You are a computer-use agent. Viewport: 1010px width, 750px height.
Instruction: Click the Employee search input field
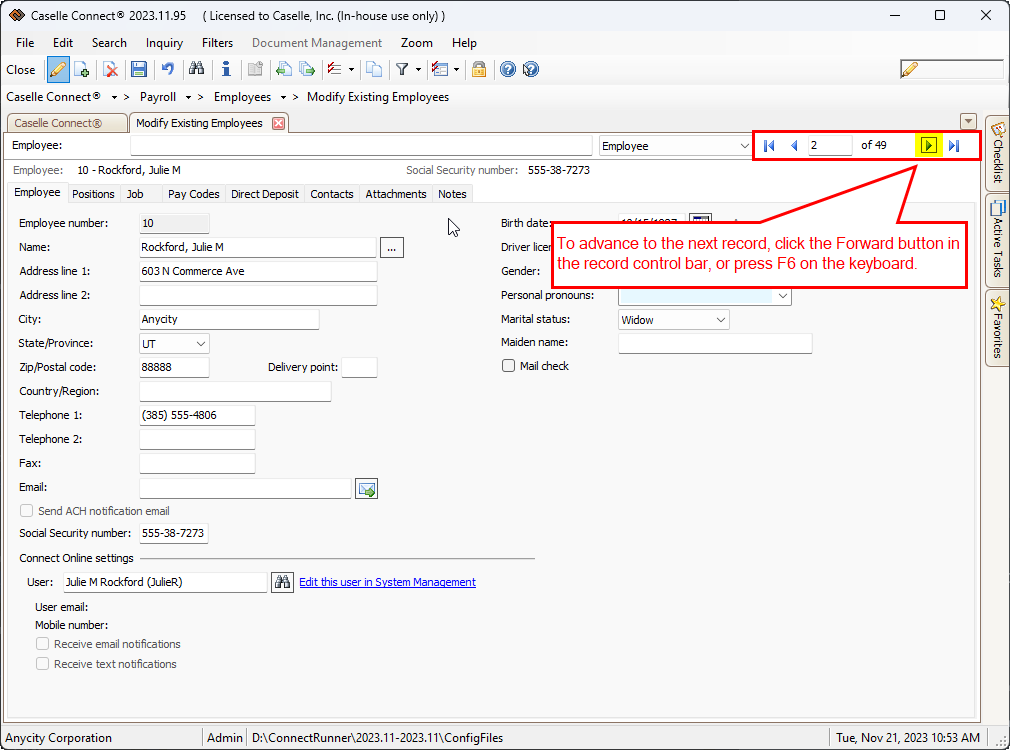[361, 146]
